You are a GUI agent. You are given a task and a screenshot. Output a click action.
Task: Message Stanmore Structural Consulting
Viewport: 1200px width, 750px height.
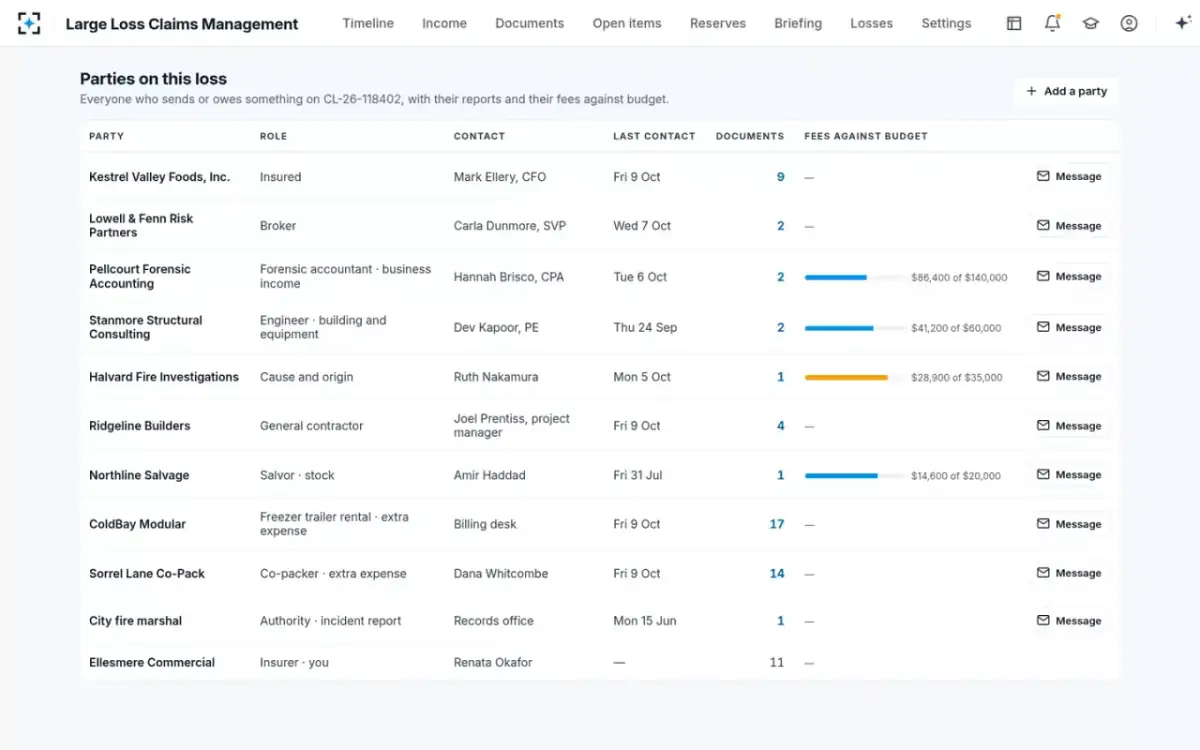pyautogui.click(x=1069, y=327)
